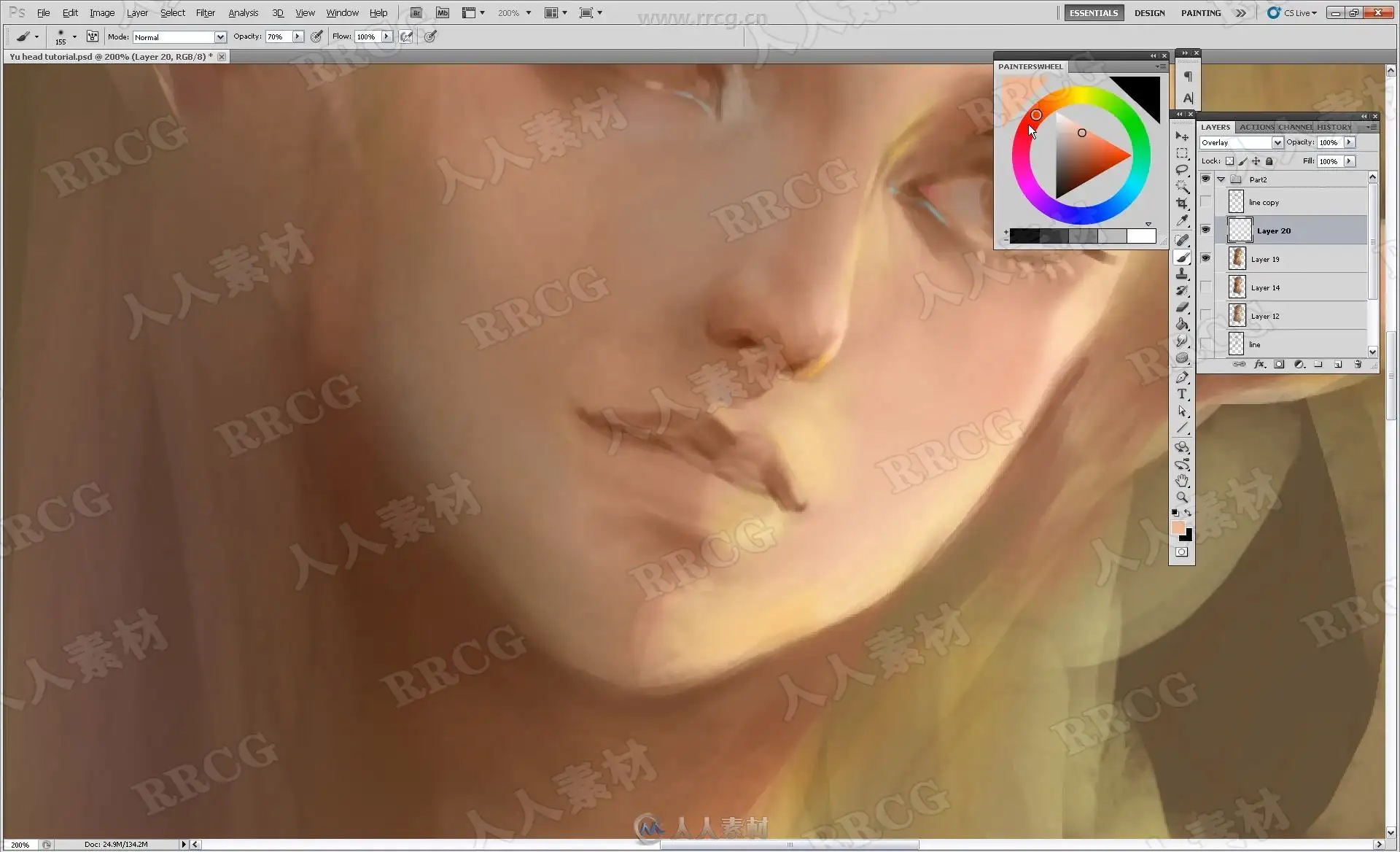This screenshot has width=1400, height=852.
Task: Select the Type tool
Action: 1182,394
